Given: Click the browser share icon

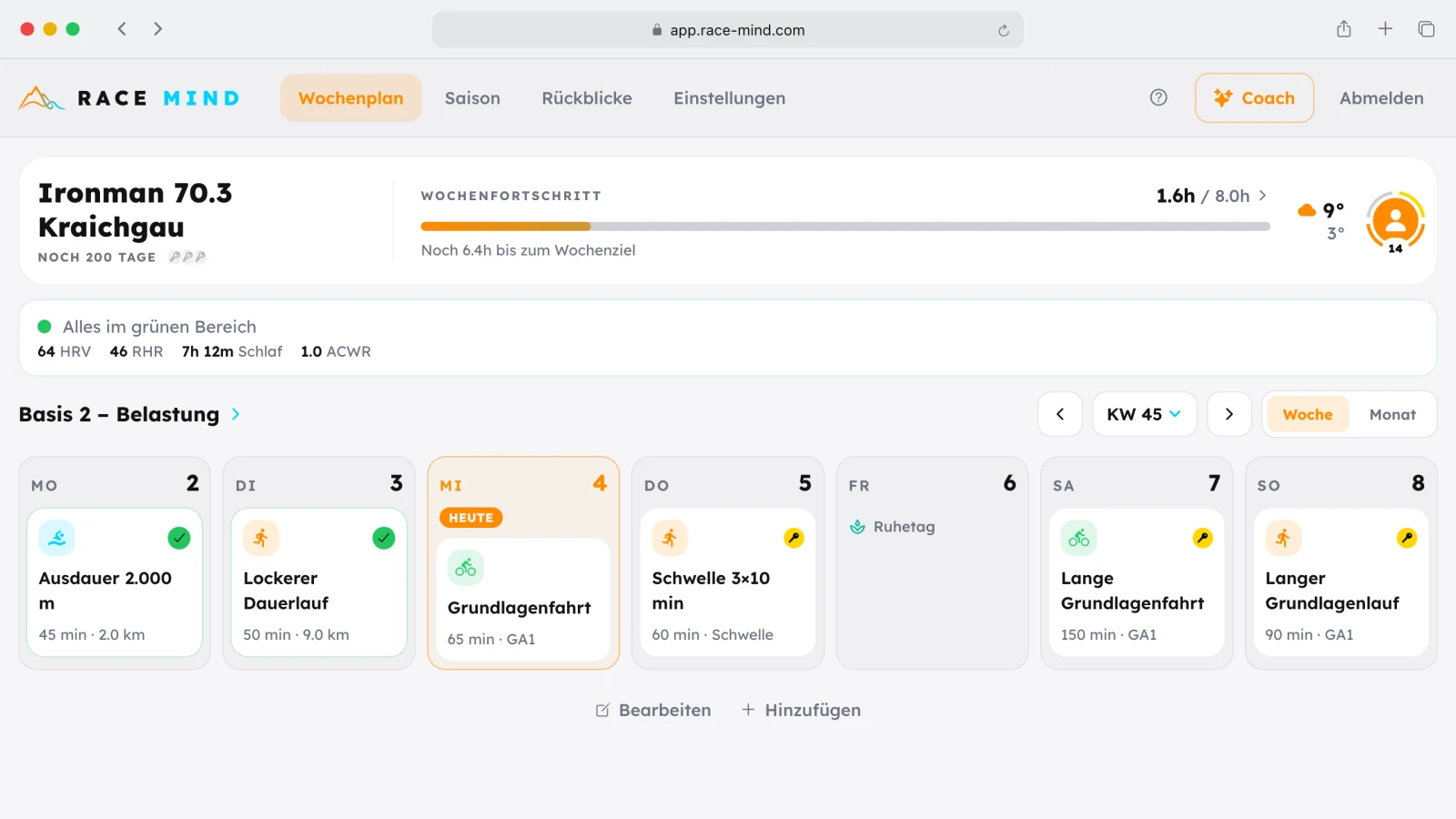Looking at the screenshot, I should [x=1344, y=29].
